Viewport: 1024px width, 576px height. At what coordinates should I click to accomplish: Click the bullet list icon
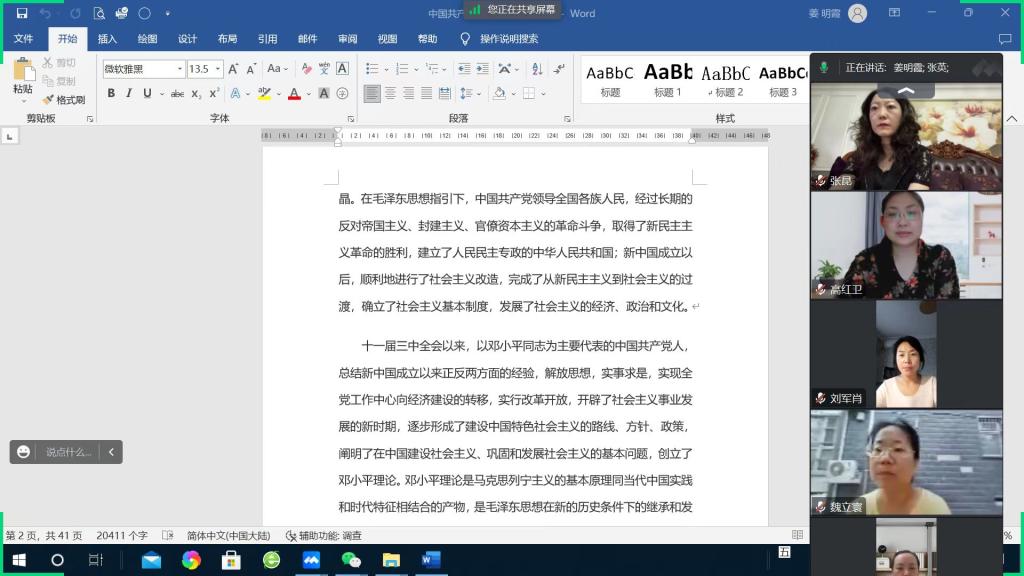[x=372, y=69]
